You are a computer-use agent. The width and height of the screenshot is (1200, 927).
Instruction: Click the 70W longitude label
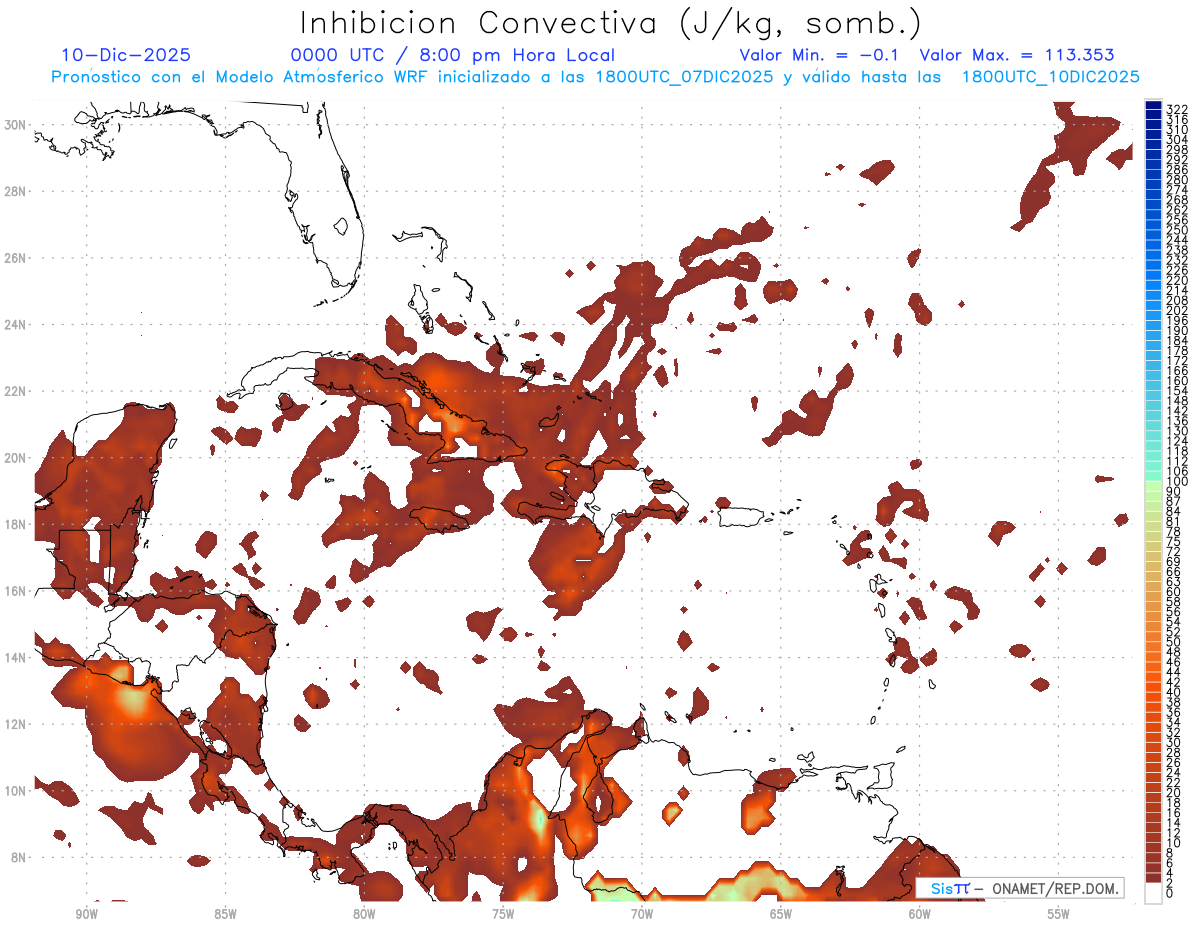pyautogui.click(x=642, y=914)
